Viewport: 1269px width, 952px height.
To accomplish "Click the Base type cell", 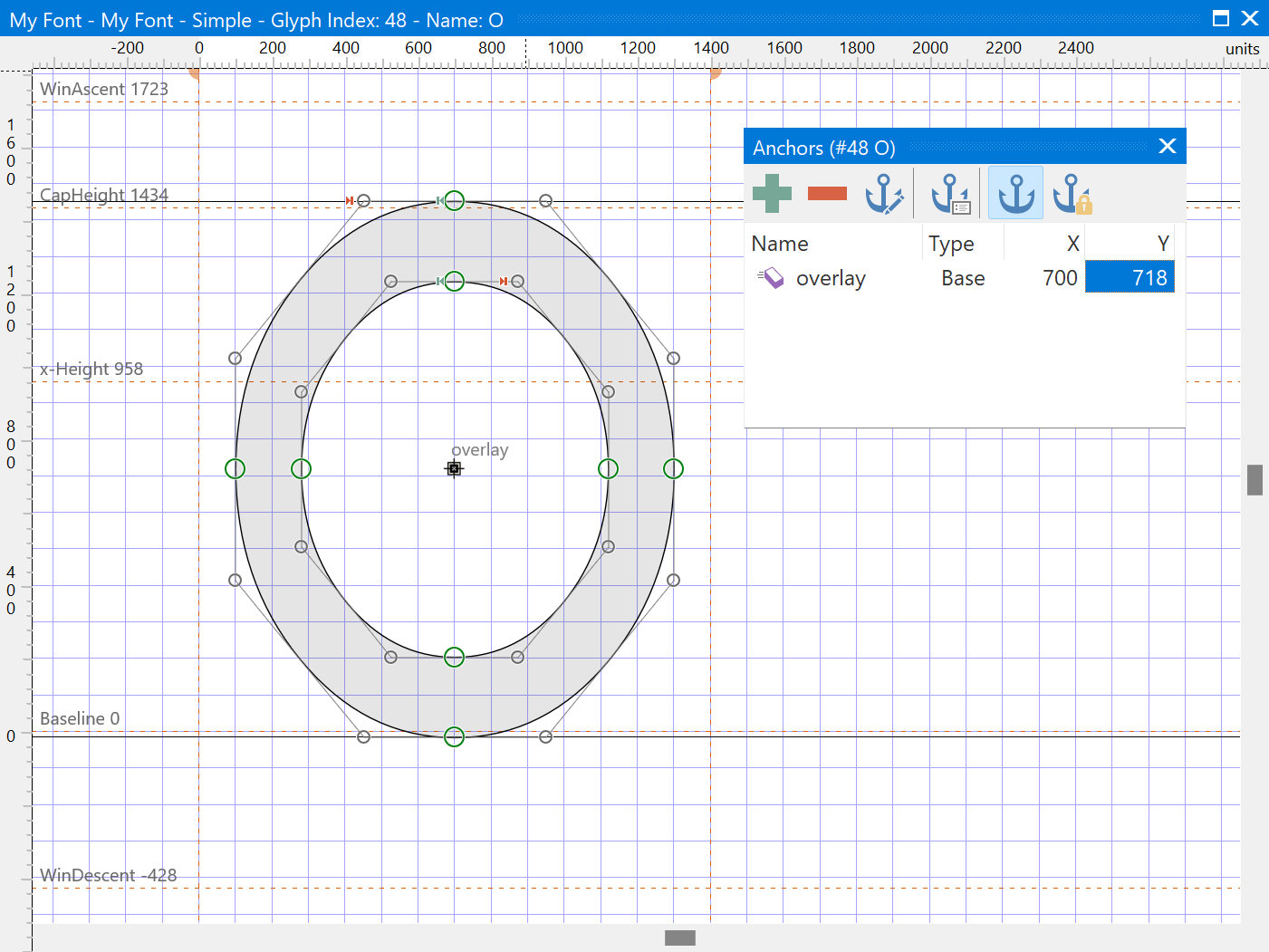I will (x=963, y=278).
